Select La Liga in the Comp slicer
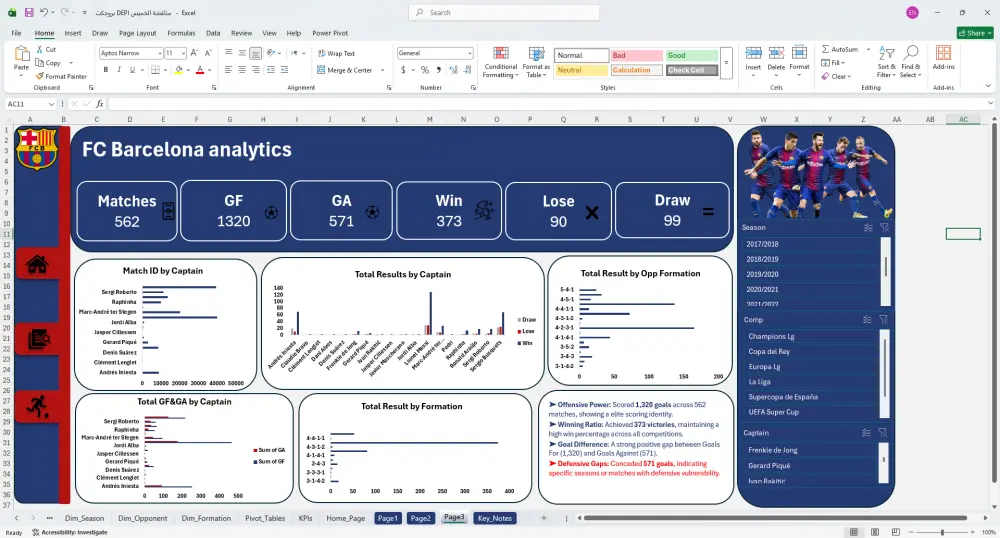Screen dimensions: 1000x538 click(811, 382)
